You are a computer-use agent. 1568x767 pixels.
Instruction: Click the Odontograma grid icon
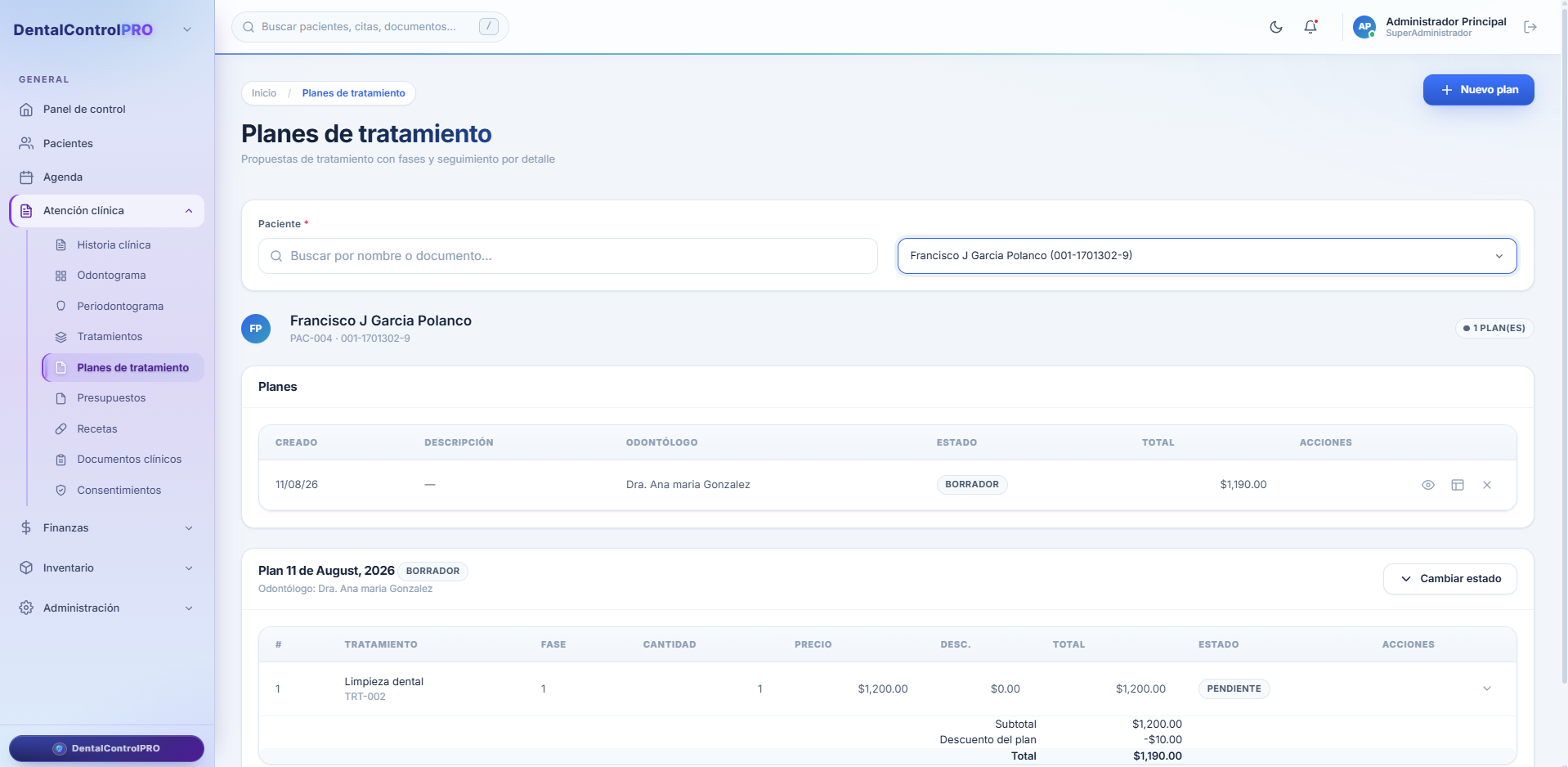tap(60, 276)
